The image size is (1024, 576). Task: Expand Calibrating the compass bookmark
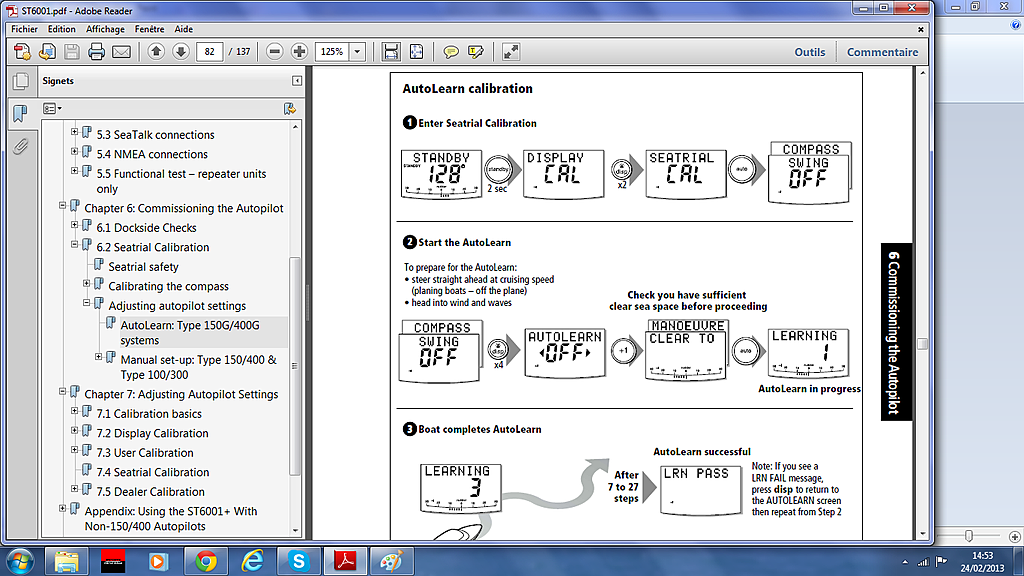86,283
